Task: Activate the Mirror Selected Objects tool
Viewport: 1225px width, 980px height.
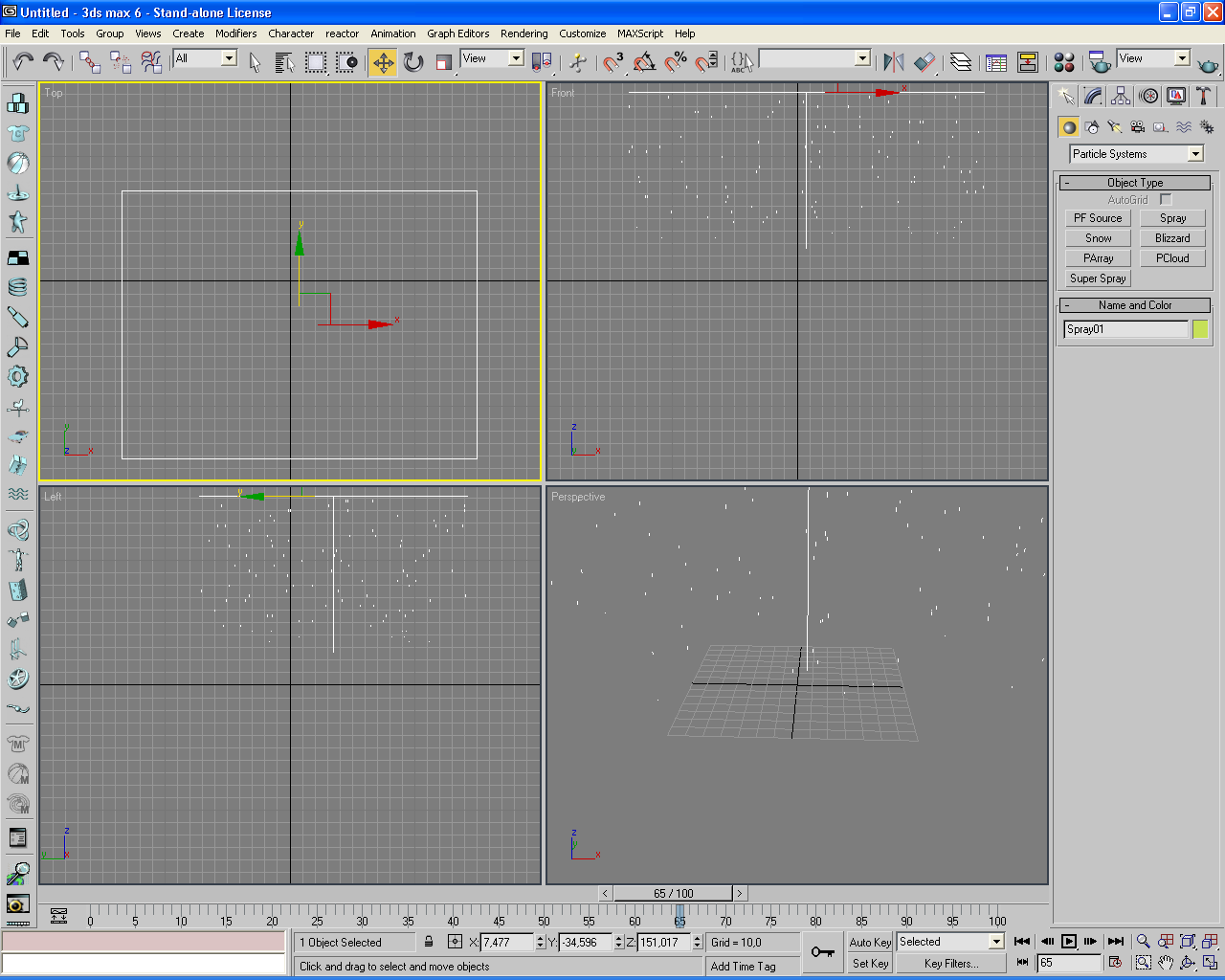Action: click(893, 62)
